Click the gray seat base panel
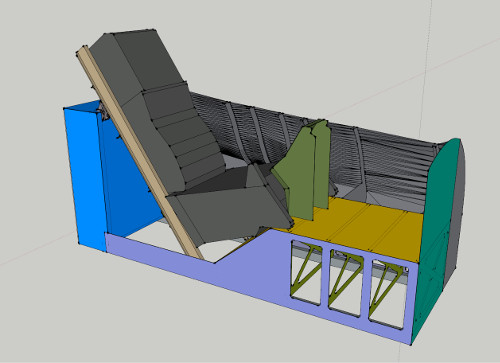500x363 pixels. [x=230, y=208]
